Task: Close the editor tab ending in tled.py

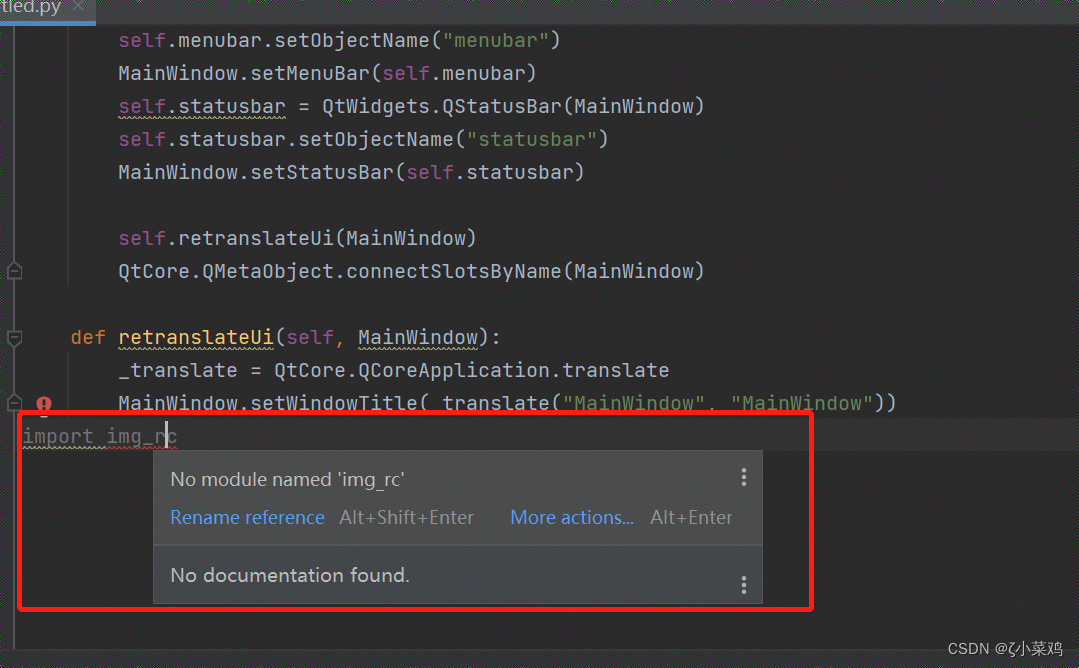Action: coord(78,6)
